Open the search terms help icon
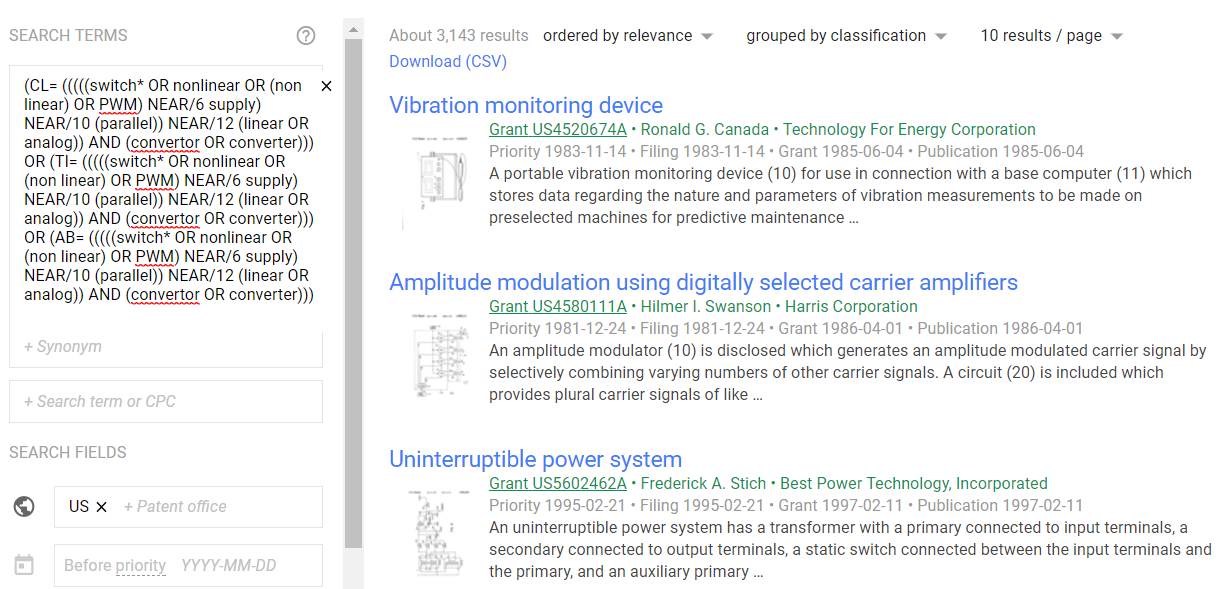 tap(306, 35)
